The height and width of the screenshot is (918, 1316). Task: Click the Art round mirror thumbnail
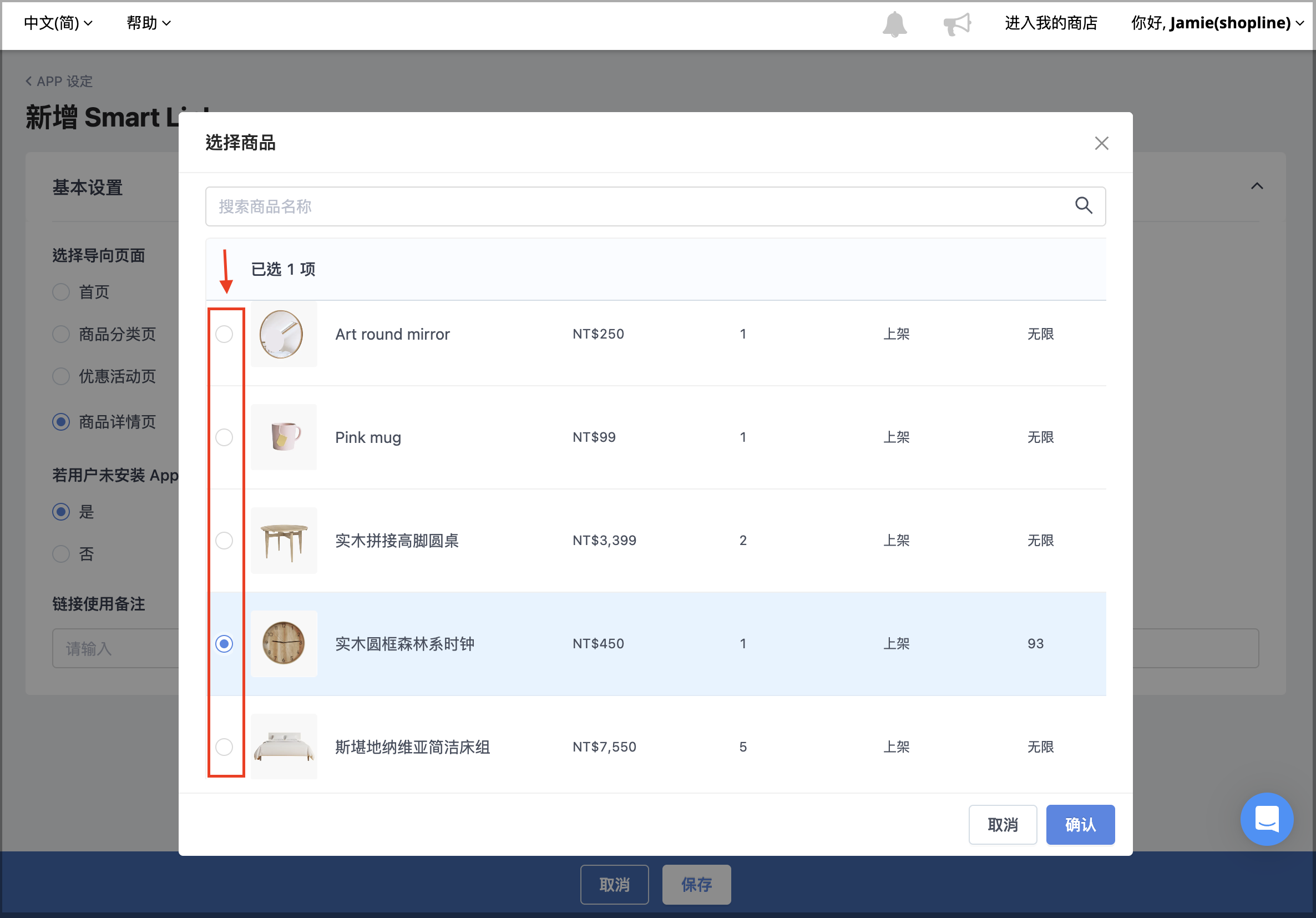(x=284, y=334)
